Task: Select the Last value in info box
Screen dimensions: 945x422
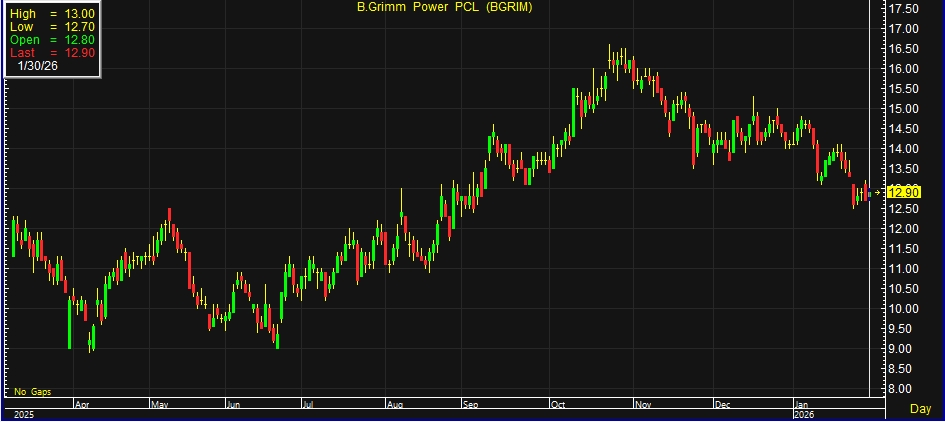Action: tap(80, 52)
